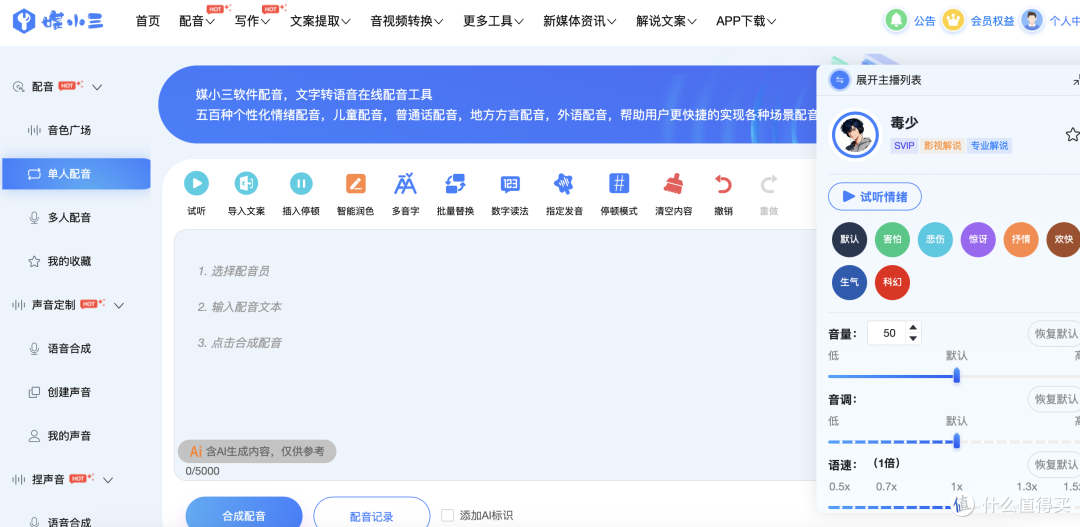Reset pitch with 音调 恢复默认 button
This screenshot has width=1080, height=527.
pyautogui.click(x=1055, y=400)
